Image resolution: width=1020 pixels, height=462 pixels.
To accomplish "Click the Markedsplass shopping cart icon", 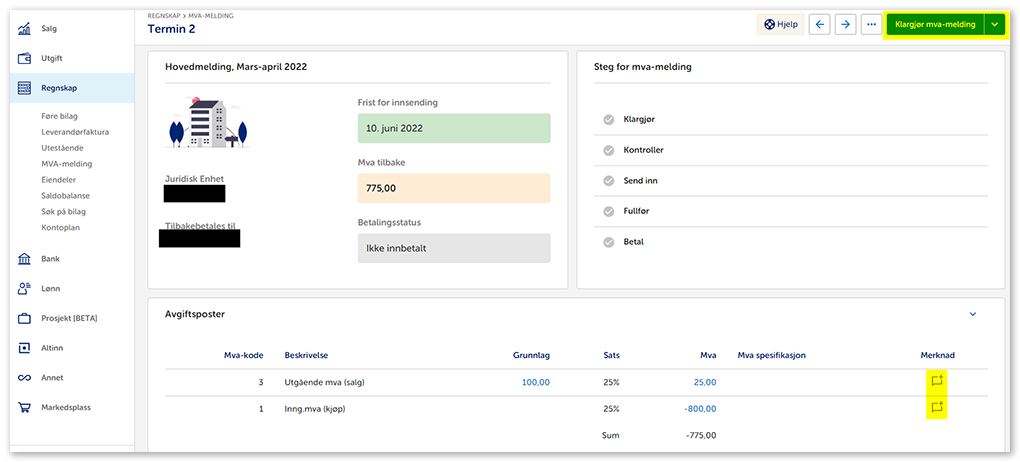I will 25,408.
